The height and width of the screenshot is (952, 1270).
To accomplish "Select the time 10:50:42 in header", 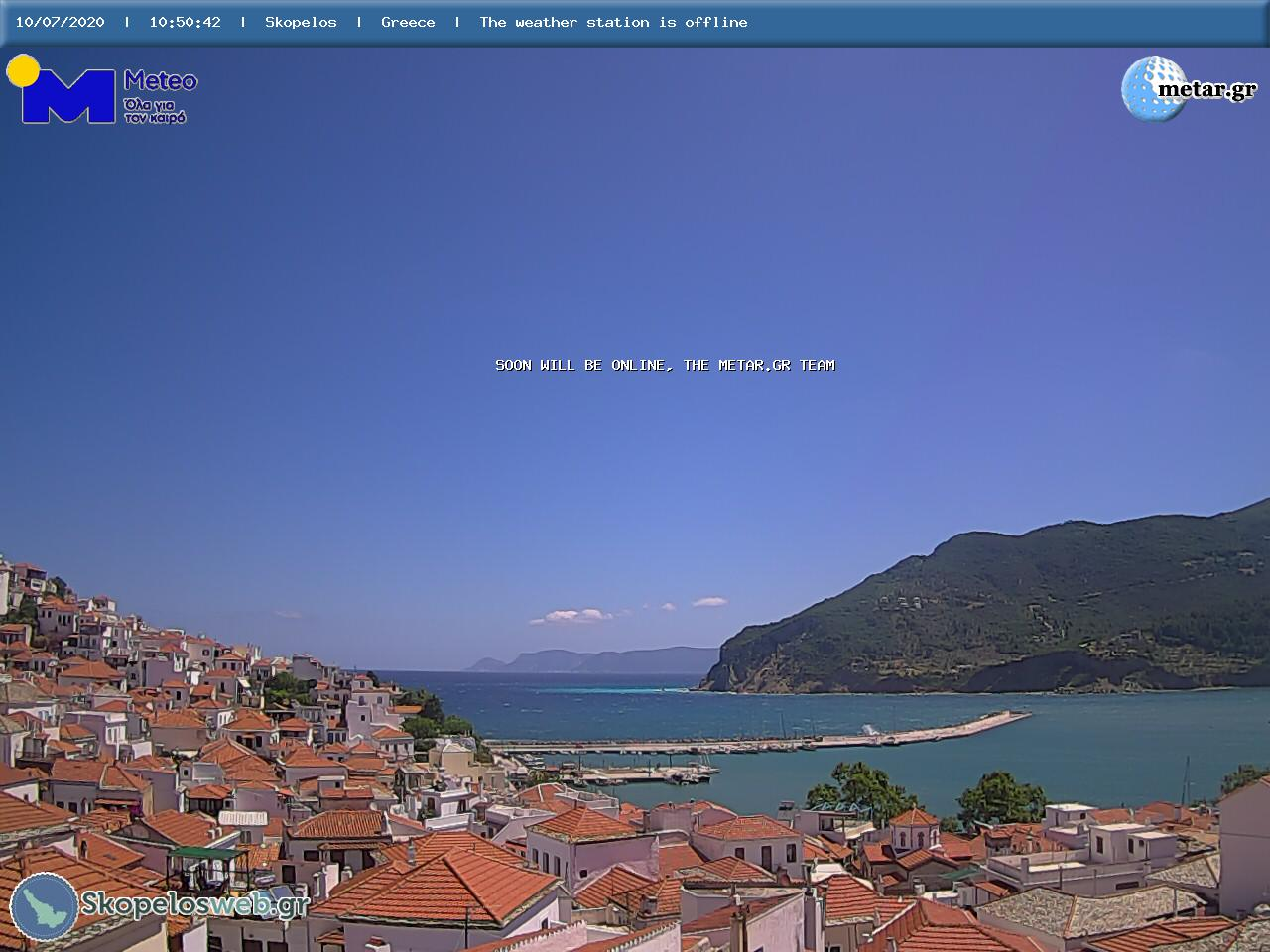I will [x=185, y=22].
